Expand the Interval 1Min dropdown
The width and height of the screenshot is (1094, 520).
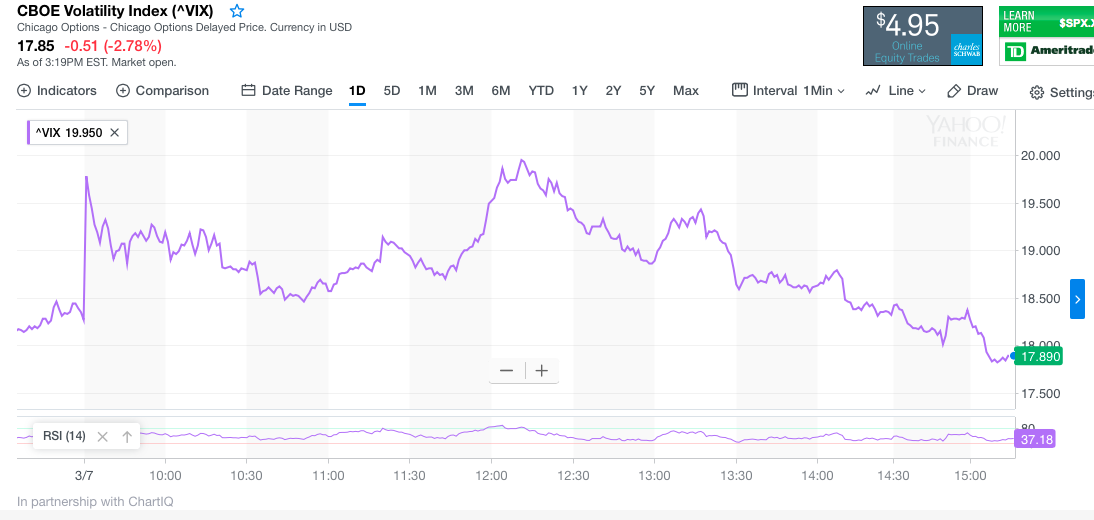(x=789, y=91)
